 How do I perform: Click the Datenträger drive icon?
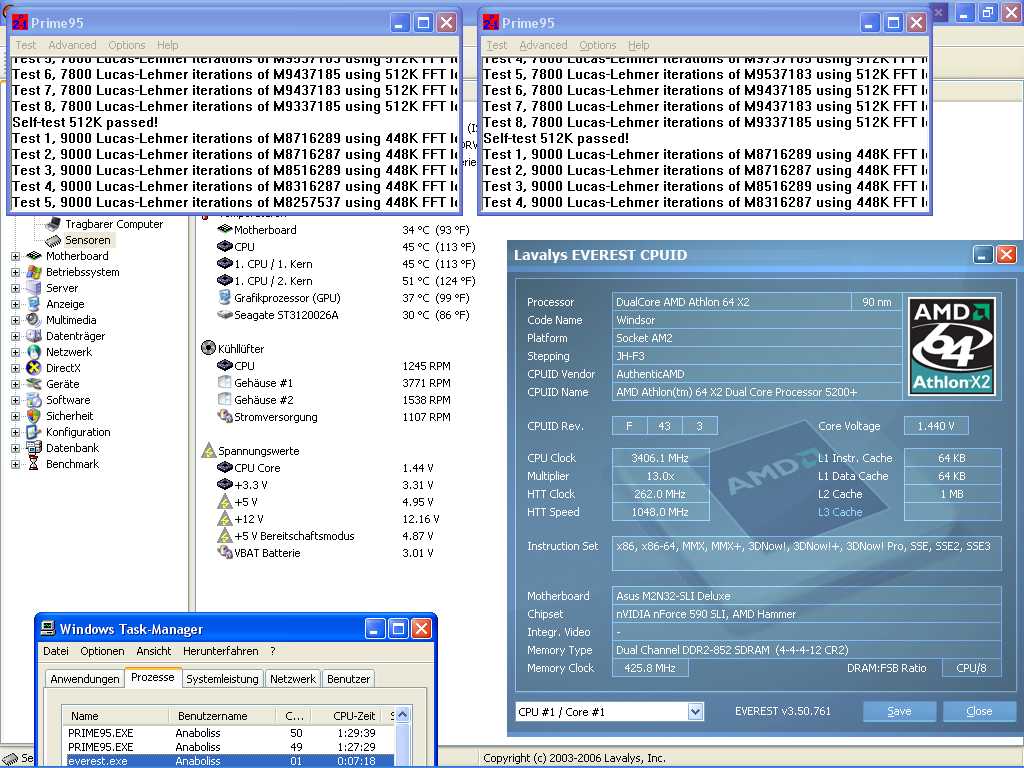34,336
